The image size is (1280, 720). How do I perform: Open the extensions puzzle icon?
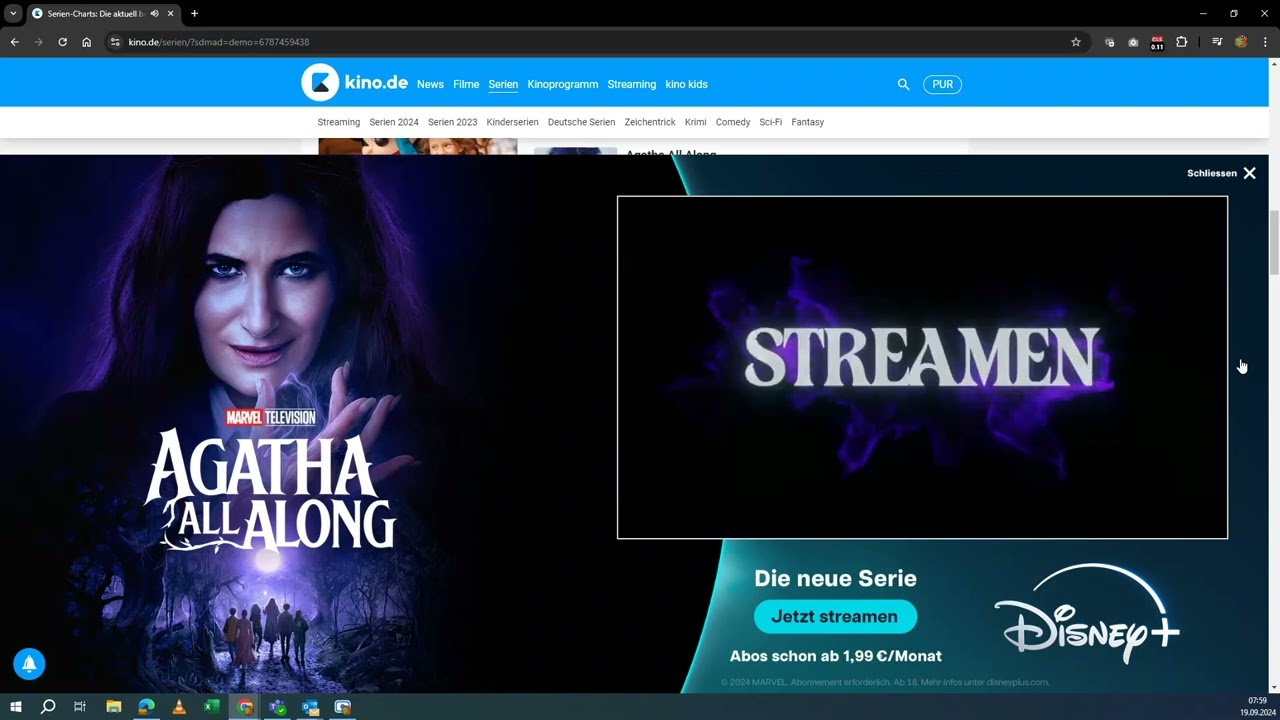coord(1181,42)
